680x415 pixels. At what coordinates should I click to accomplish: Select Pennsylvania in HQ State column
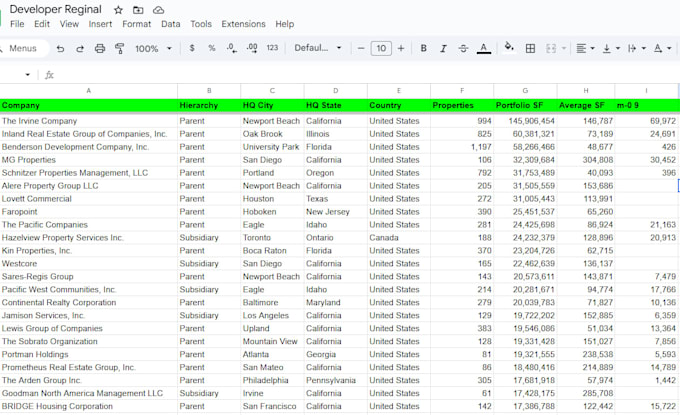point(336,380)
